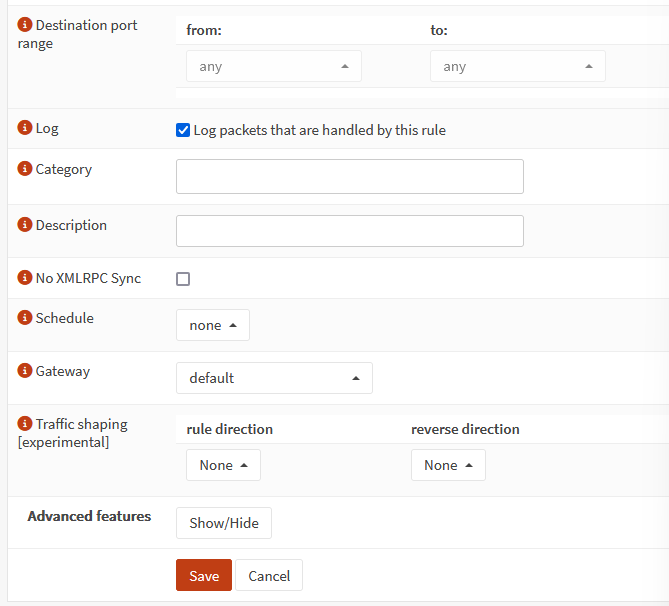Show the Gateway help icon text
The image size is (669, 606).
tap(25, 371)
